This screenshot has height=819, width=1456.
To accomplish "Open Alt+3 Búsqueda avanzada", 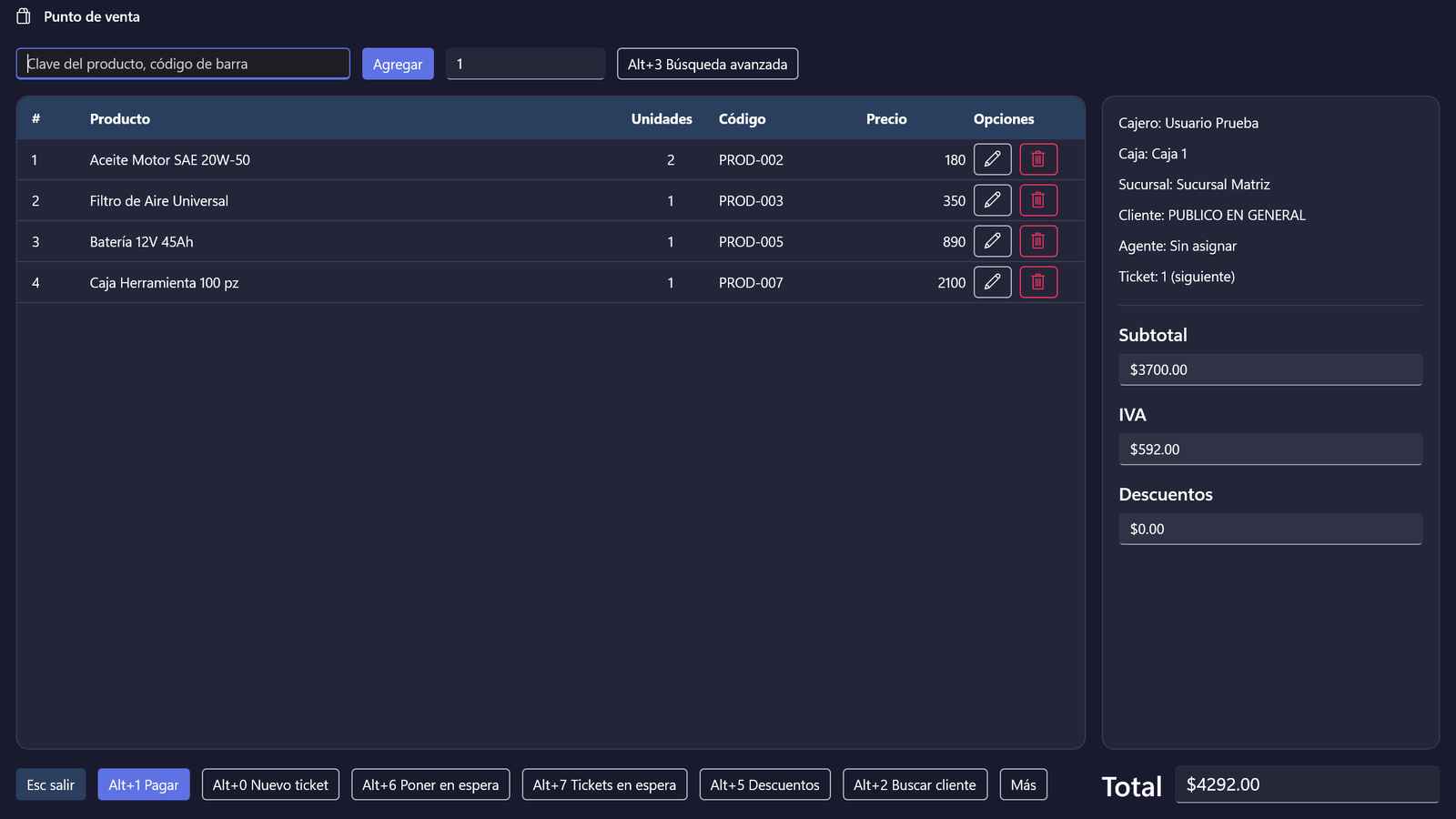I will pos(707,64).
